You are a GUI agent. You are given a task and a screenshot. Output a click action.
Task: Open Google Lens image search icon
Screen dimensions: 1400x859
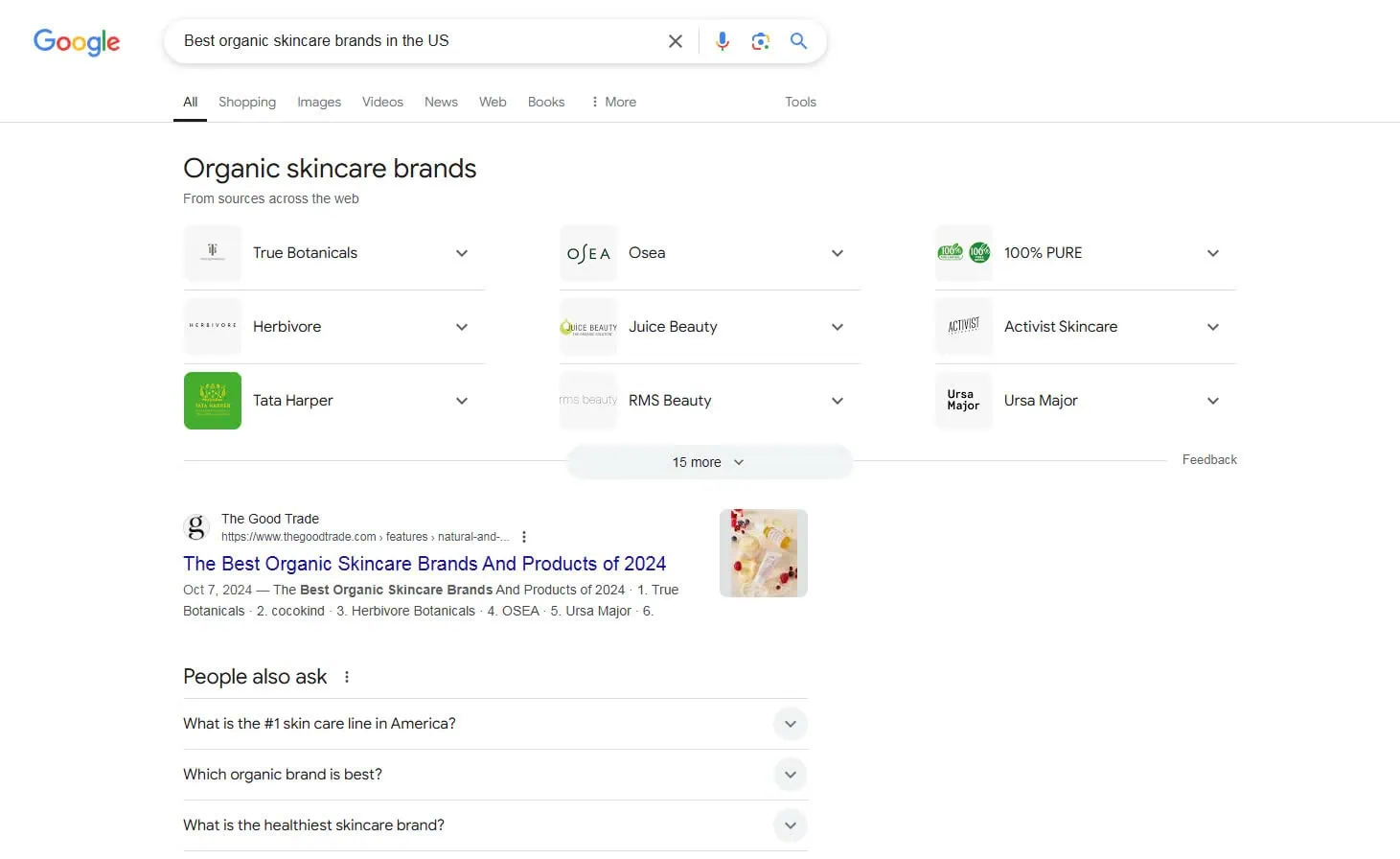click(761, 41)
